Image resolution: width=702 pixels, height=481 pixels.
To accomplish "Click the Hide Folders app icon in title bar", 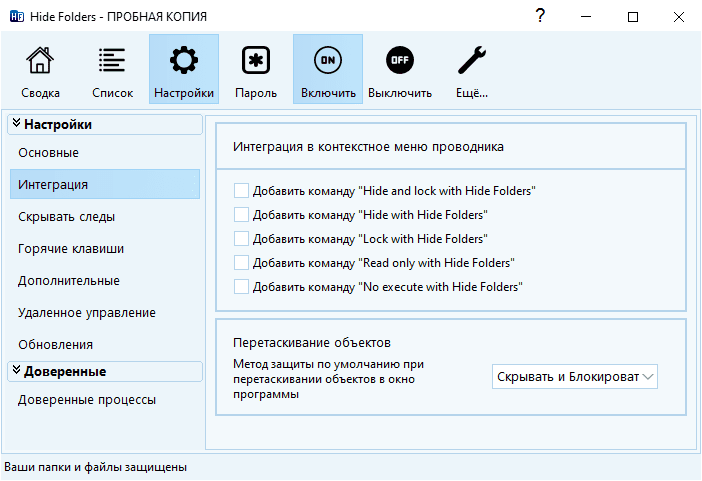I will [x=17, y=17].
